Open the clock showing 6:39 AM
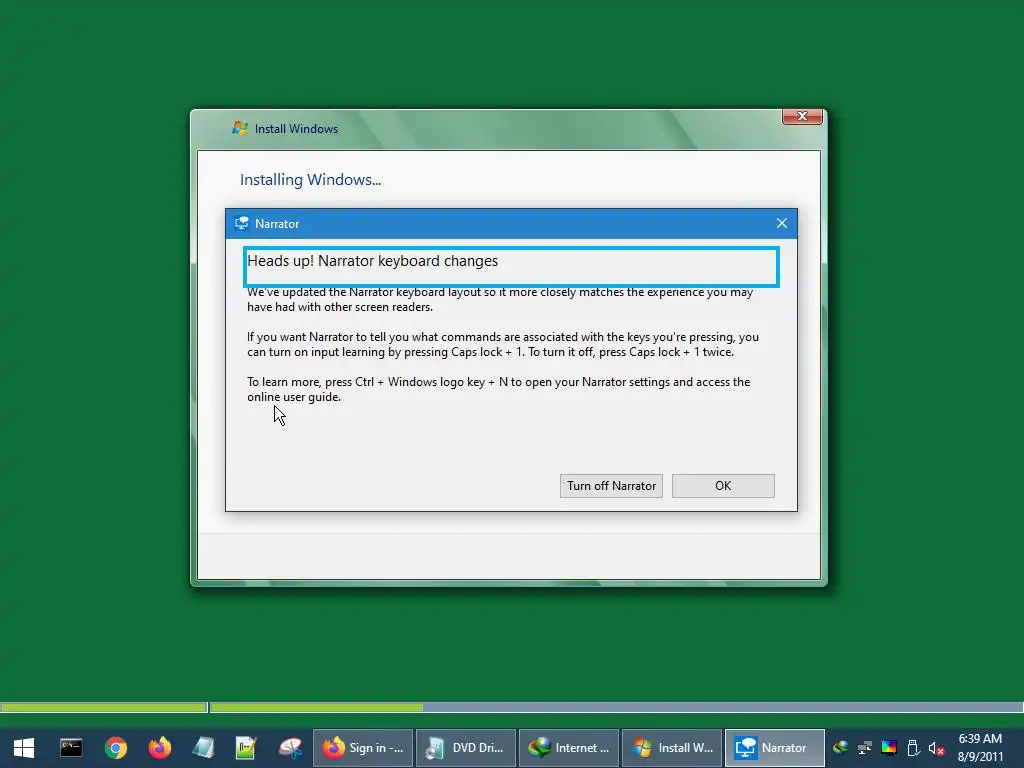Screen dimensions: 1024x768 pos(980,748)
